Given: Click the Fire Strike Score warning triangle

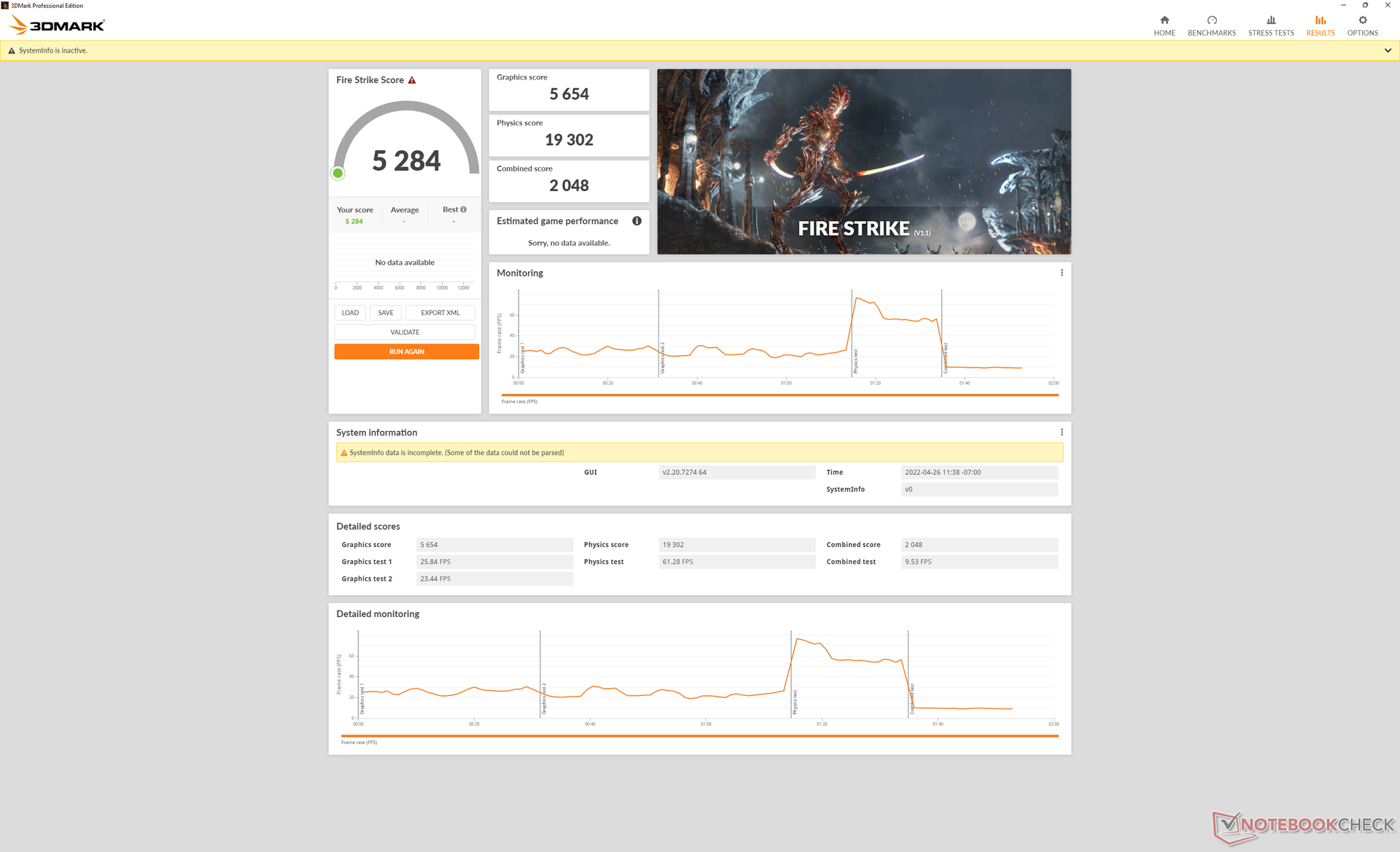Looking at the screenshot, I should 412,80.
